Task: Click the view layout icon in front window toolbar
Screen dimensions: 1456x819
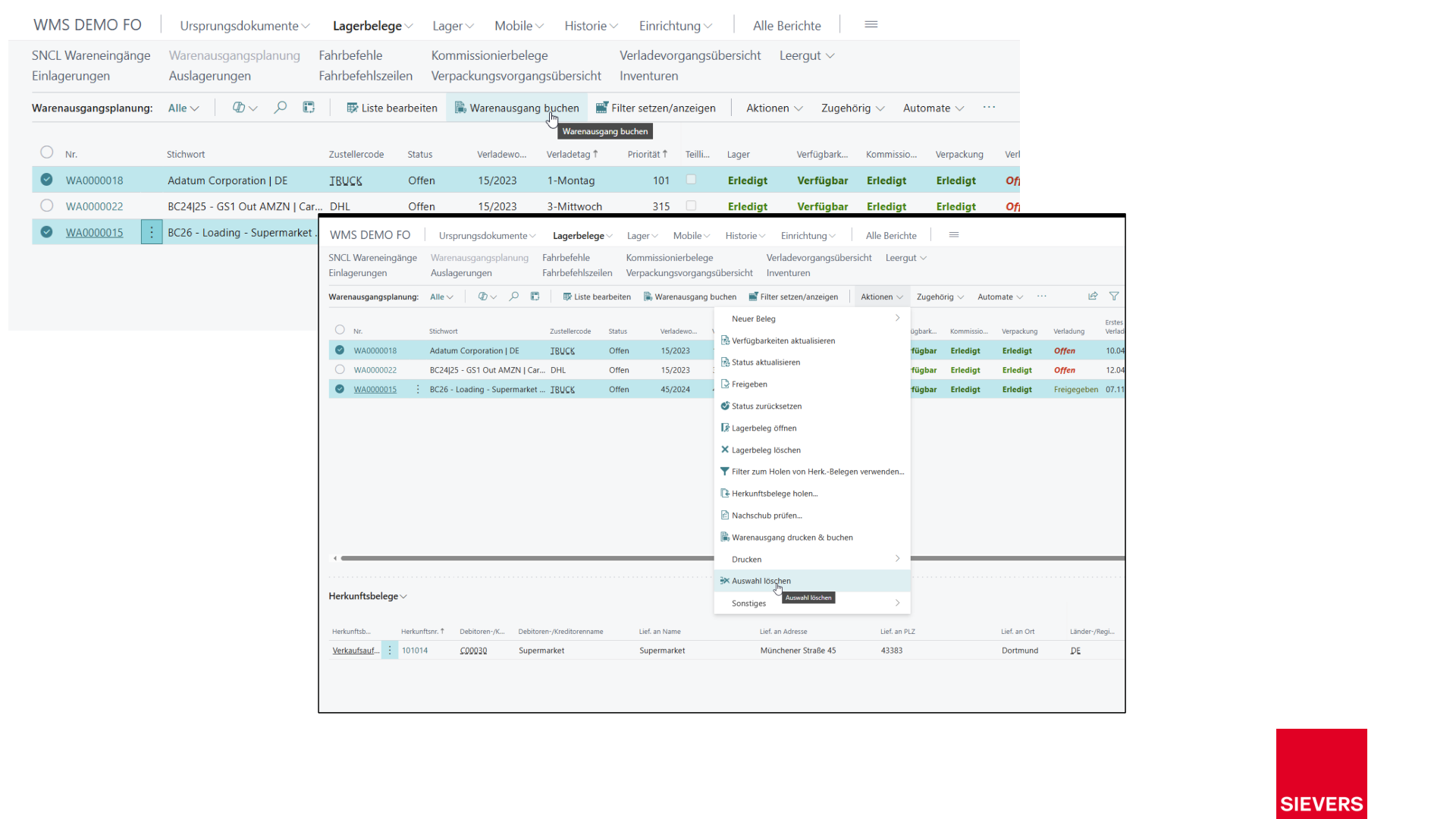Action: [535, 297]
